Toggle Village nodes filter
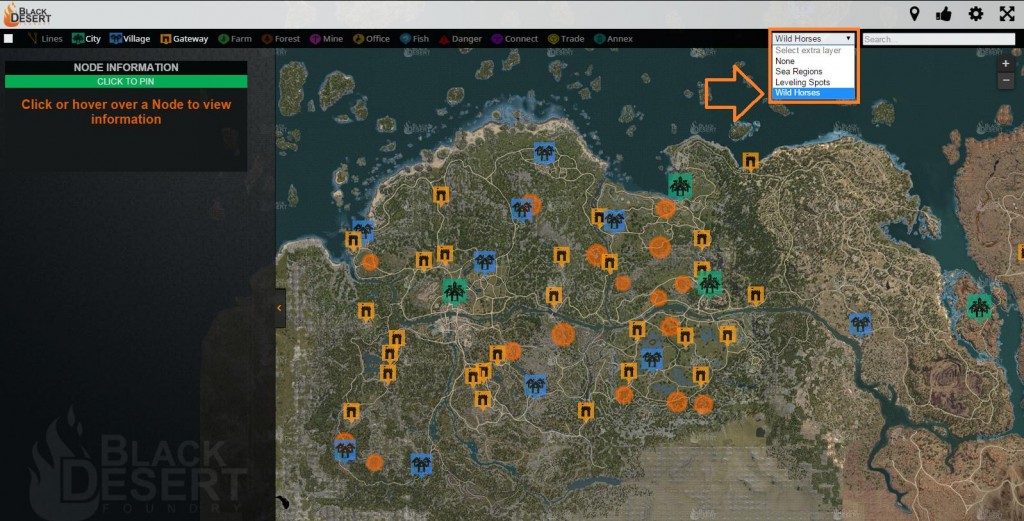Screen dimensions: 1024x521 coord(130,39)
